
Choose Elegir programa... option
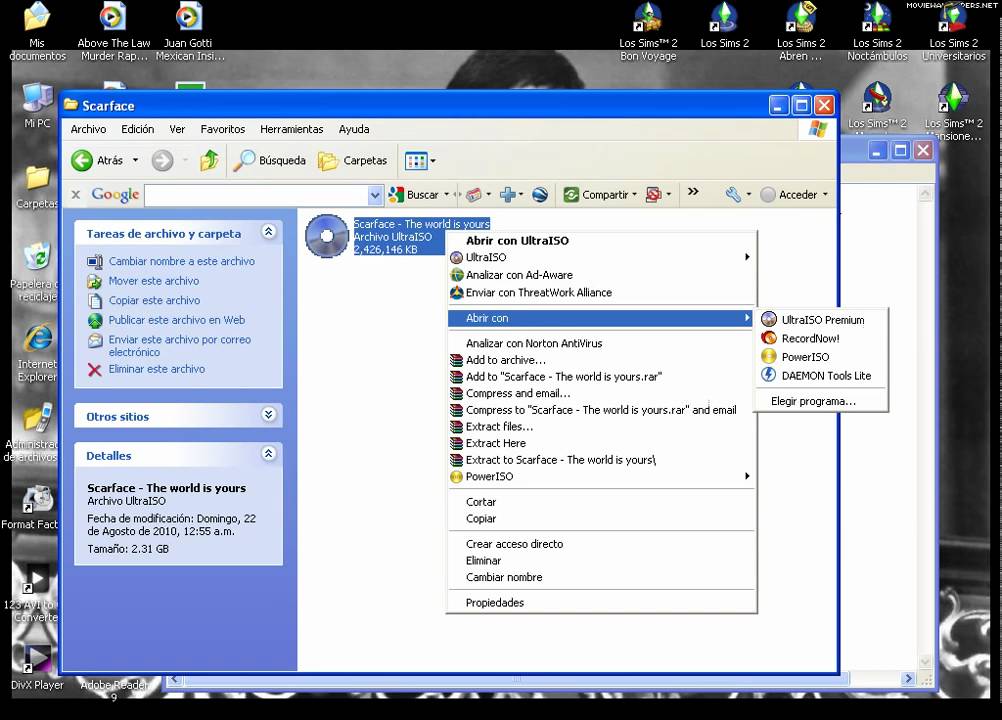click(x=821, y=401)
